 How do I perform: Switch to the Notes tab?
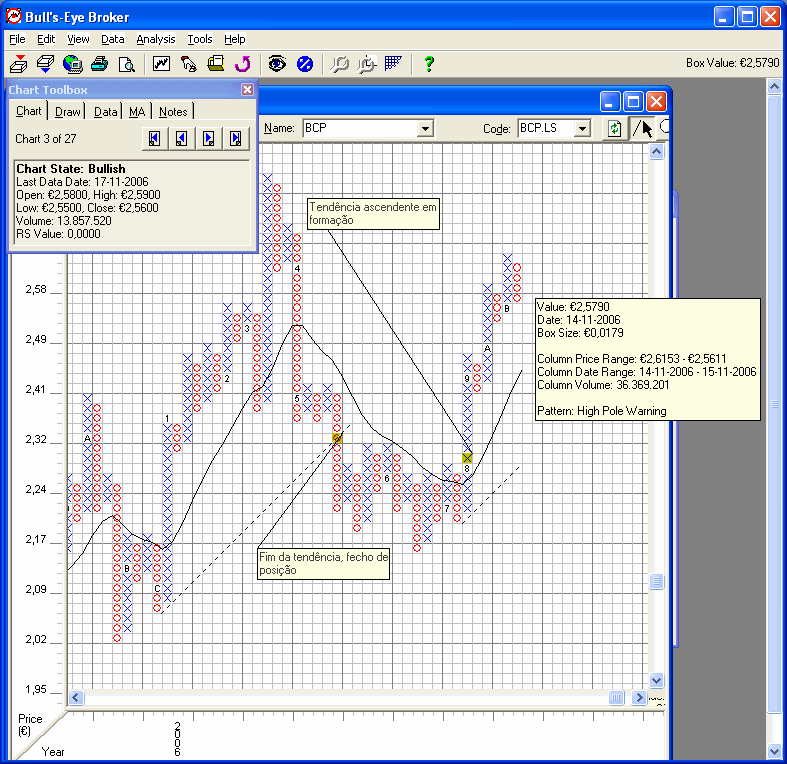(173, 112)
